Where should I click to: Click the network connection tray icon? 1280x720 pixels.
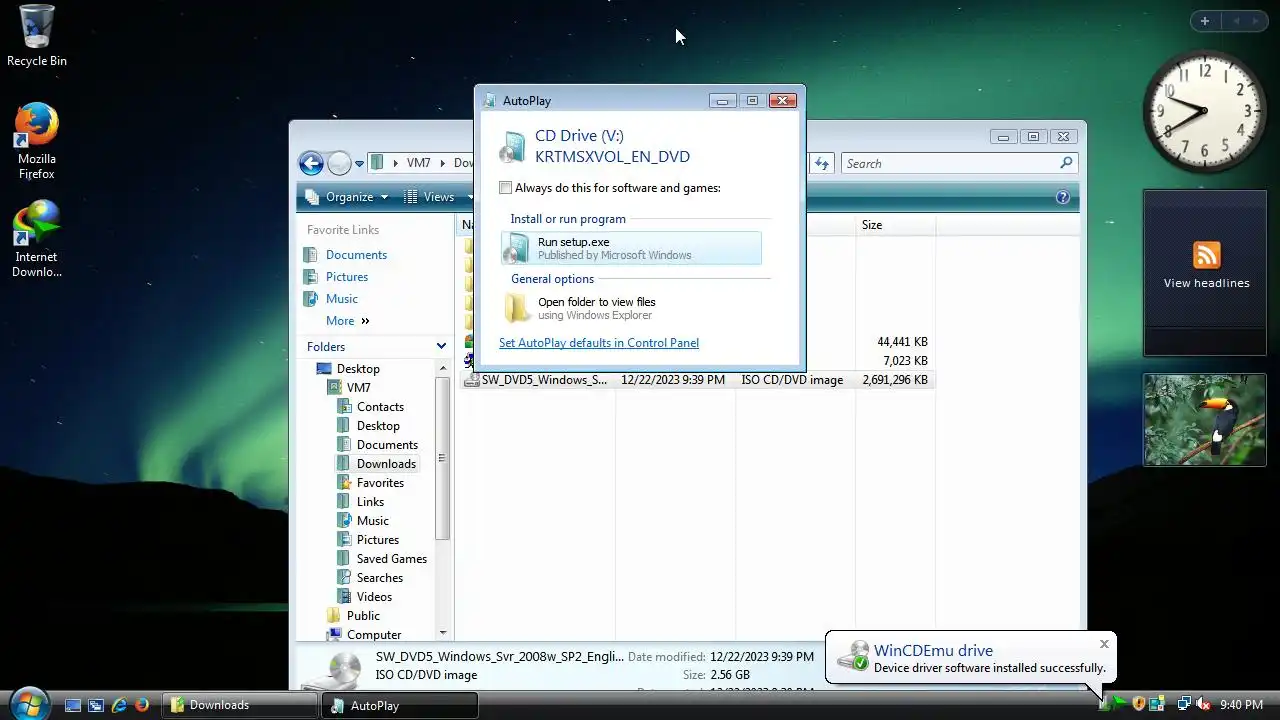(x=1185, y=704)
